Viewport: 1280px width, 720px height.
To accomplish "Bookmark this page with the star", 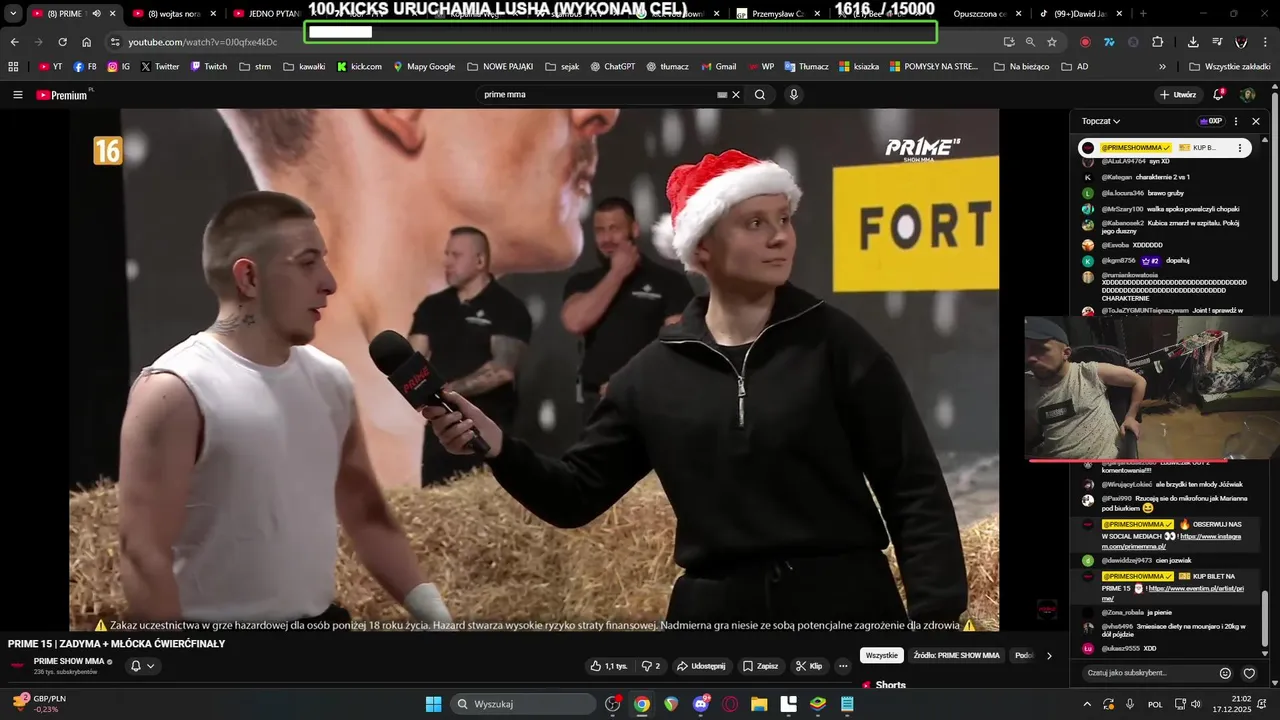I will (1052, 42).
